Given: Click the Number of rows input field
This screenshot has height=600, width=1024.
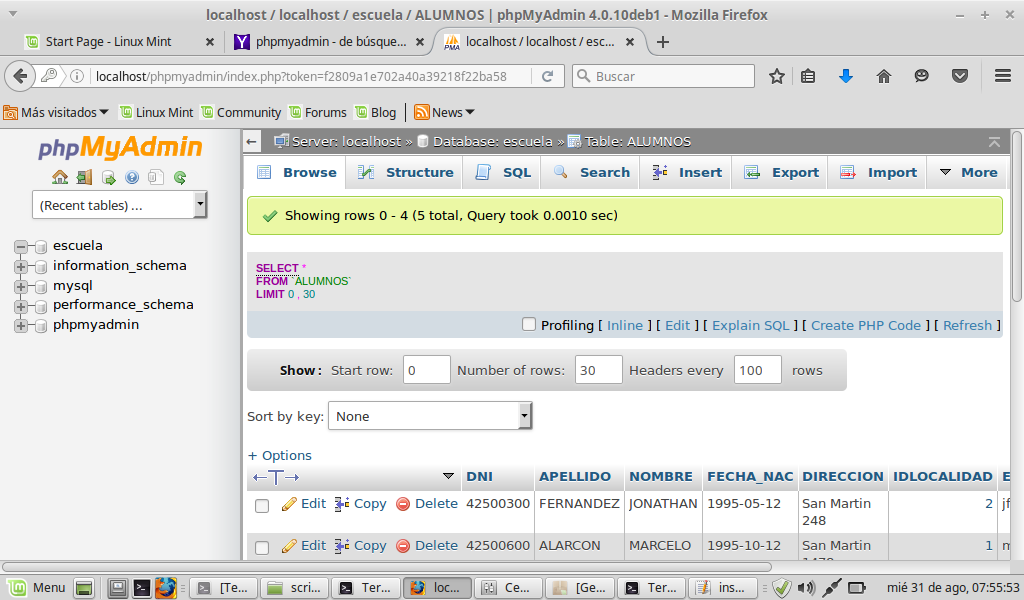Looking at the screenshot, I should 598,370.
